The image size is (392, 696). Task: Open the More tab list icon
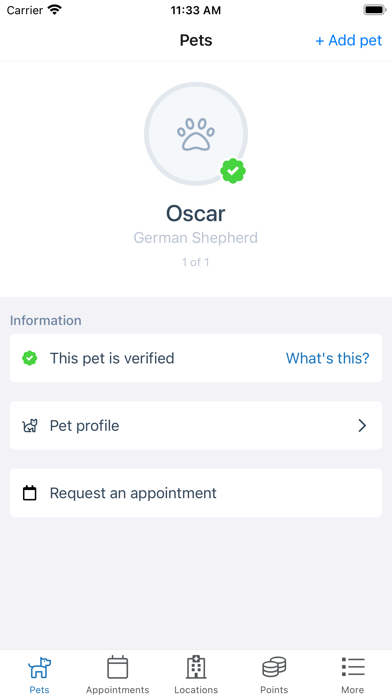coord(353,668)
